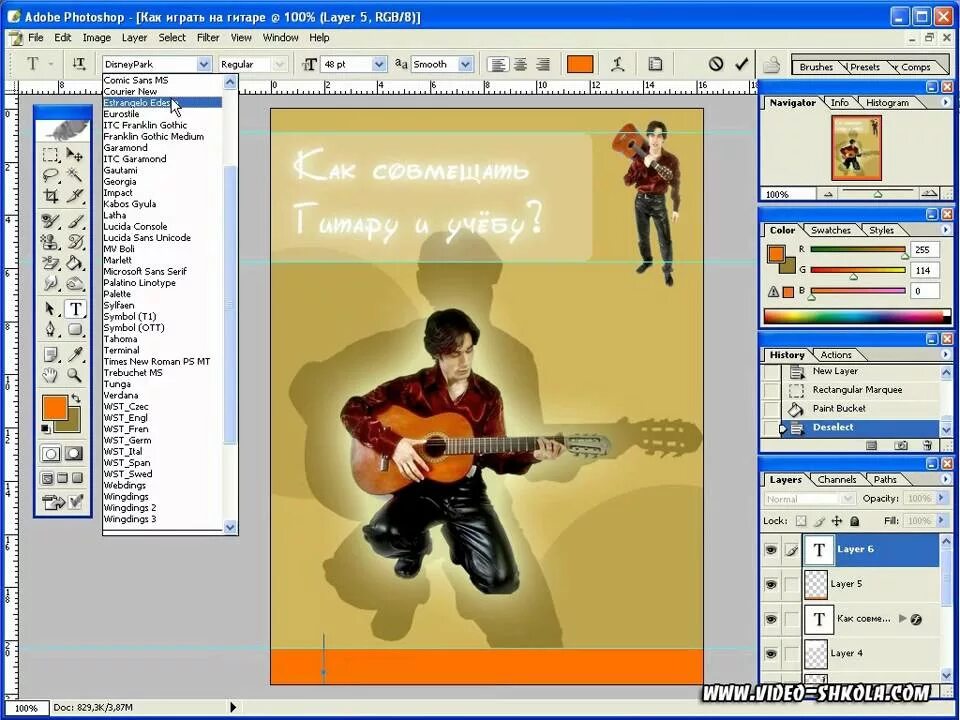Commit the current text edits checkmark
Image resolution: width=960 pixels, height=720 pixels.
741,64
